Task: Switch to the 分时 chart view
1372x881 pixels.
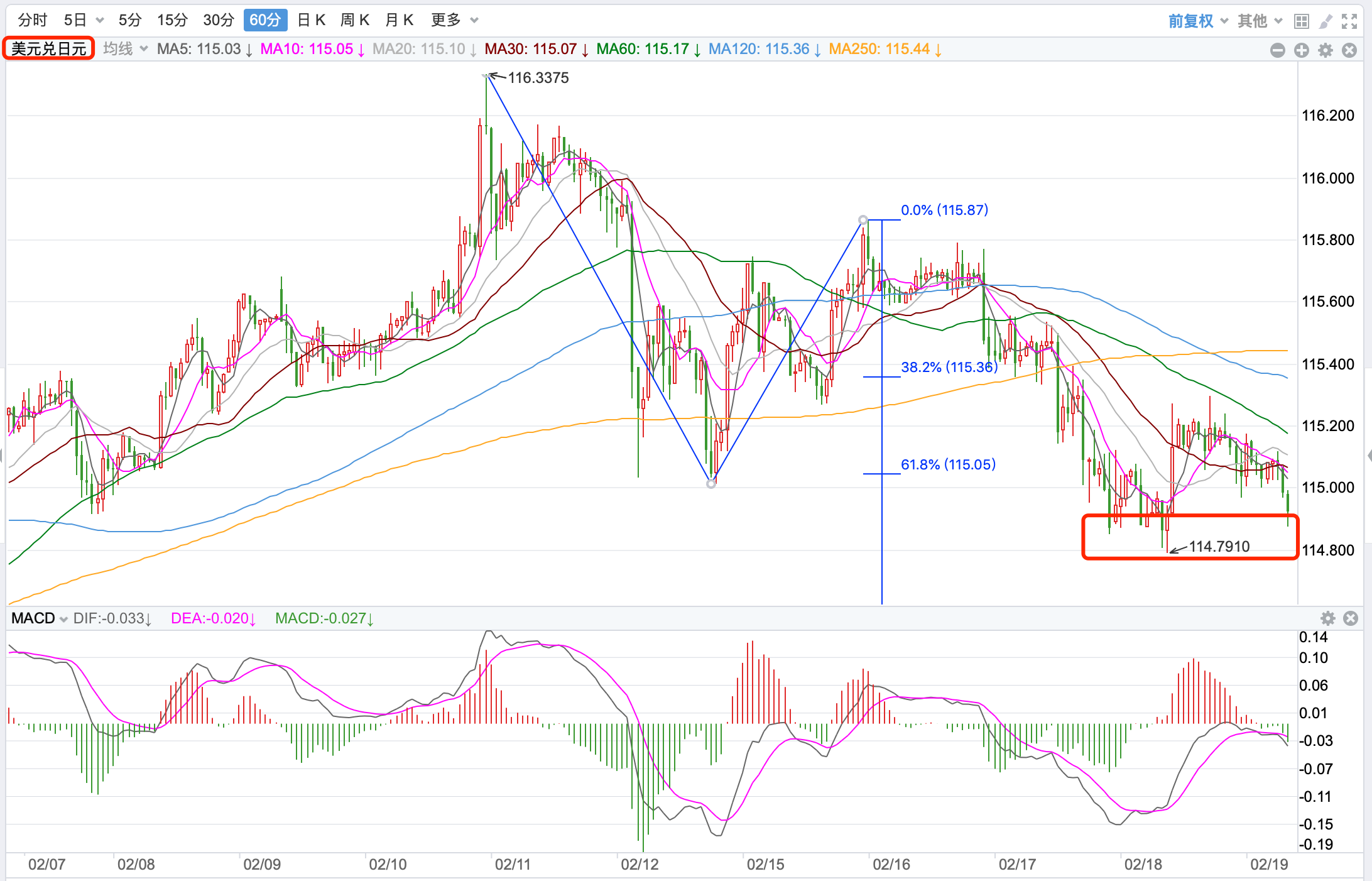Action: click(x=33, y=21)
